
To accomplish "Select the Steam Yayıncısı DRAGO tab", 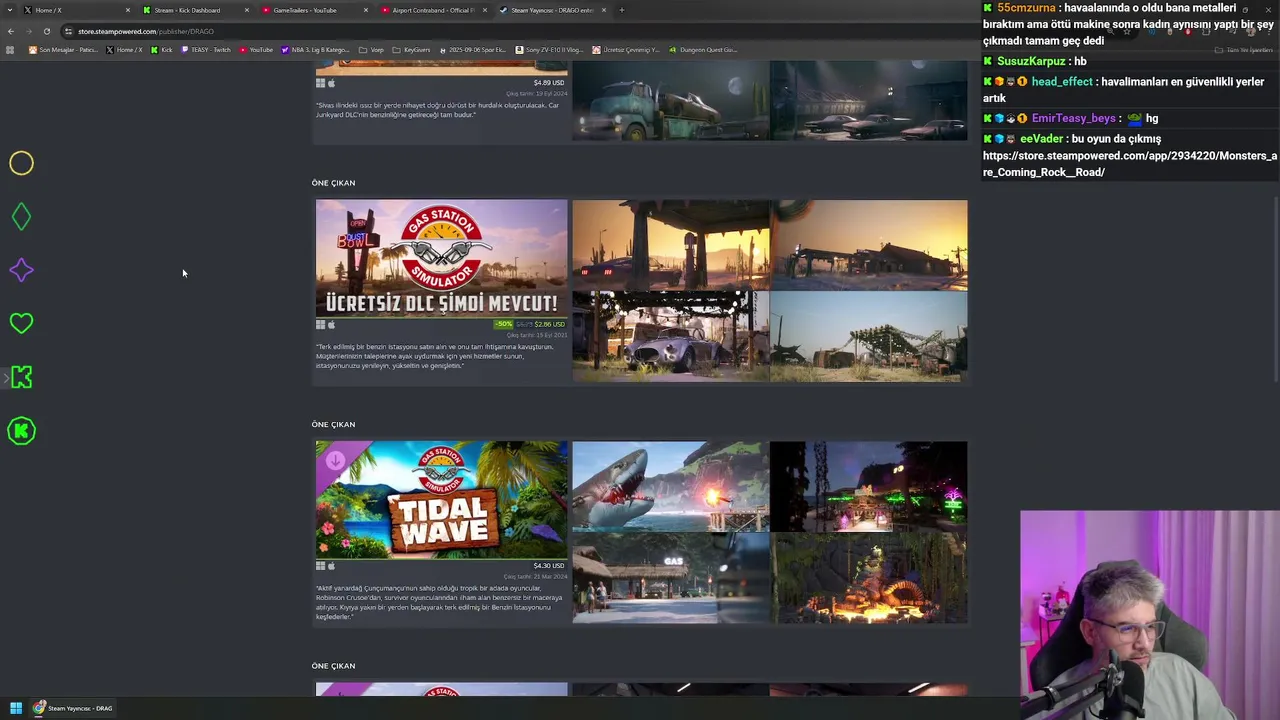I will pyautogui.click(x=551, y=10).
